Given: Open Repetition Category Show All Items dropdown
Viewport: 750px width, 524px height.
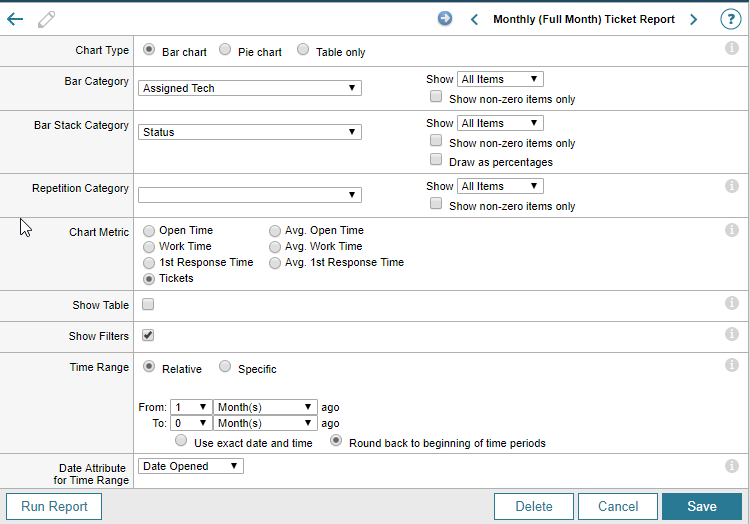Looking at the screenshot, I should coord(500,186).
